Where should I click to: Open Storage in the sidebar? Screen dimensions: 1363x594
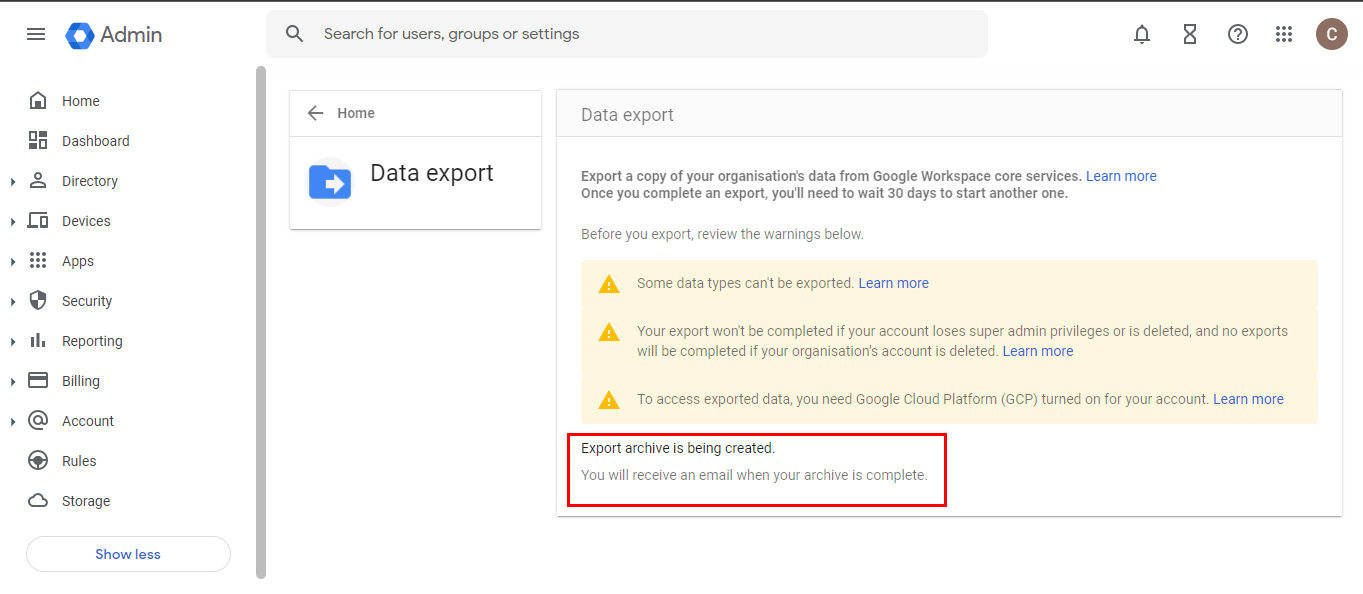pyautogui.click(x=86, y=501)
